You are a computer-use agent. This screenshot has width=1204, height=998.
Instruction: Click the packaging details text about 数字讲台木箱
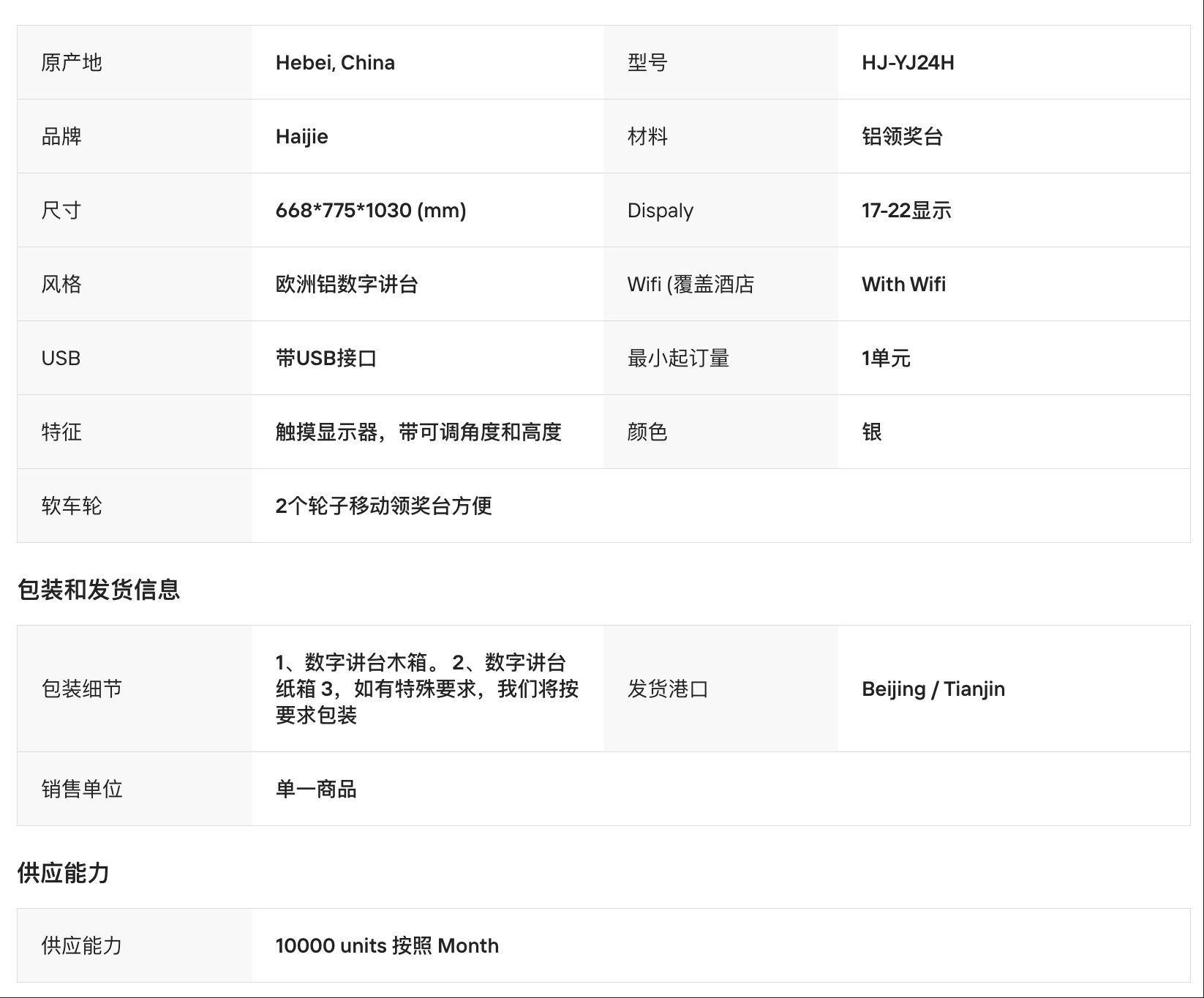pos(427,689)
